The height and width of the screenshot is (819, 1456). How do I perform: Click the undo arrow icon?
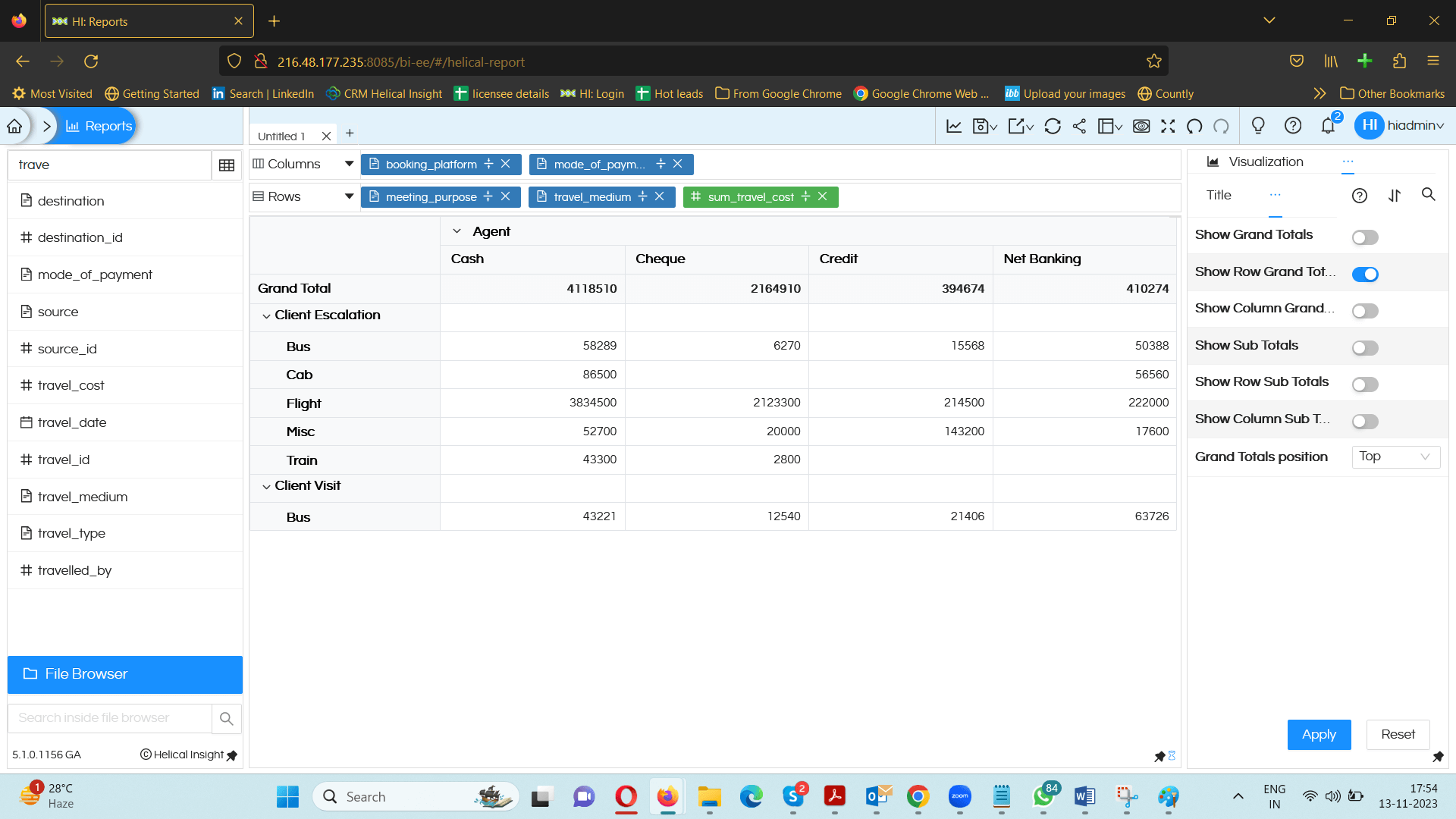point(1194,126)
